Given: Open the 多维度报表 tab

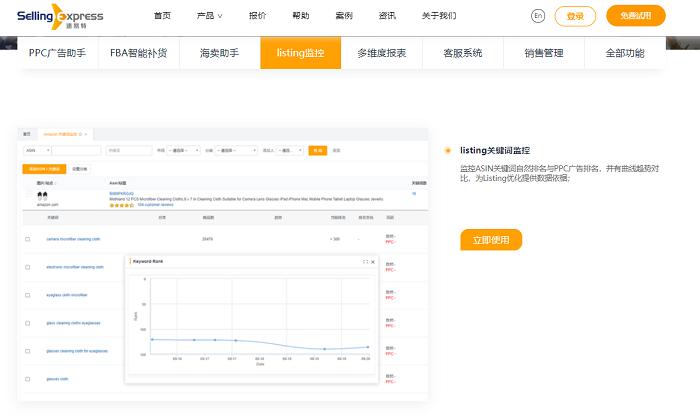Looking at the screenshot, I should point(381,53).
